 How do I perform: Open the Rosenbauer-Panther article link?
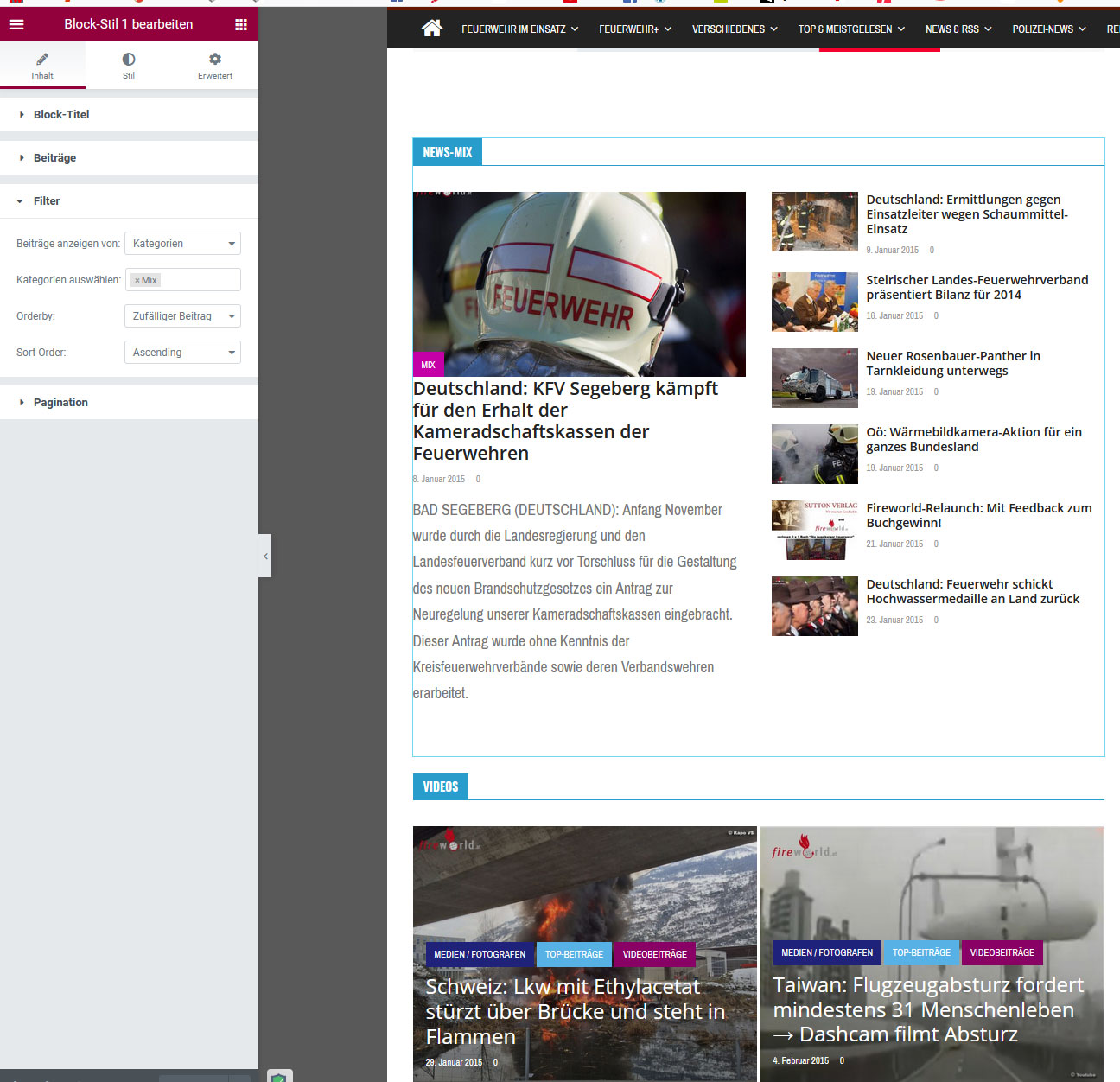coord(952,363)
